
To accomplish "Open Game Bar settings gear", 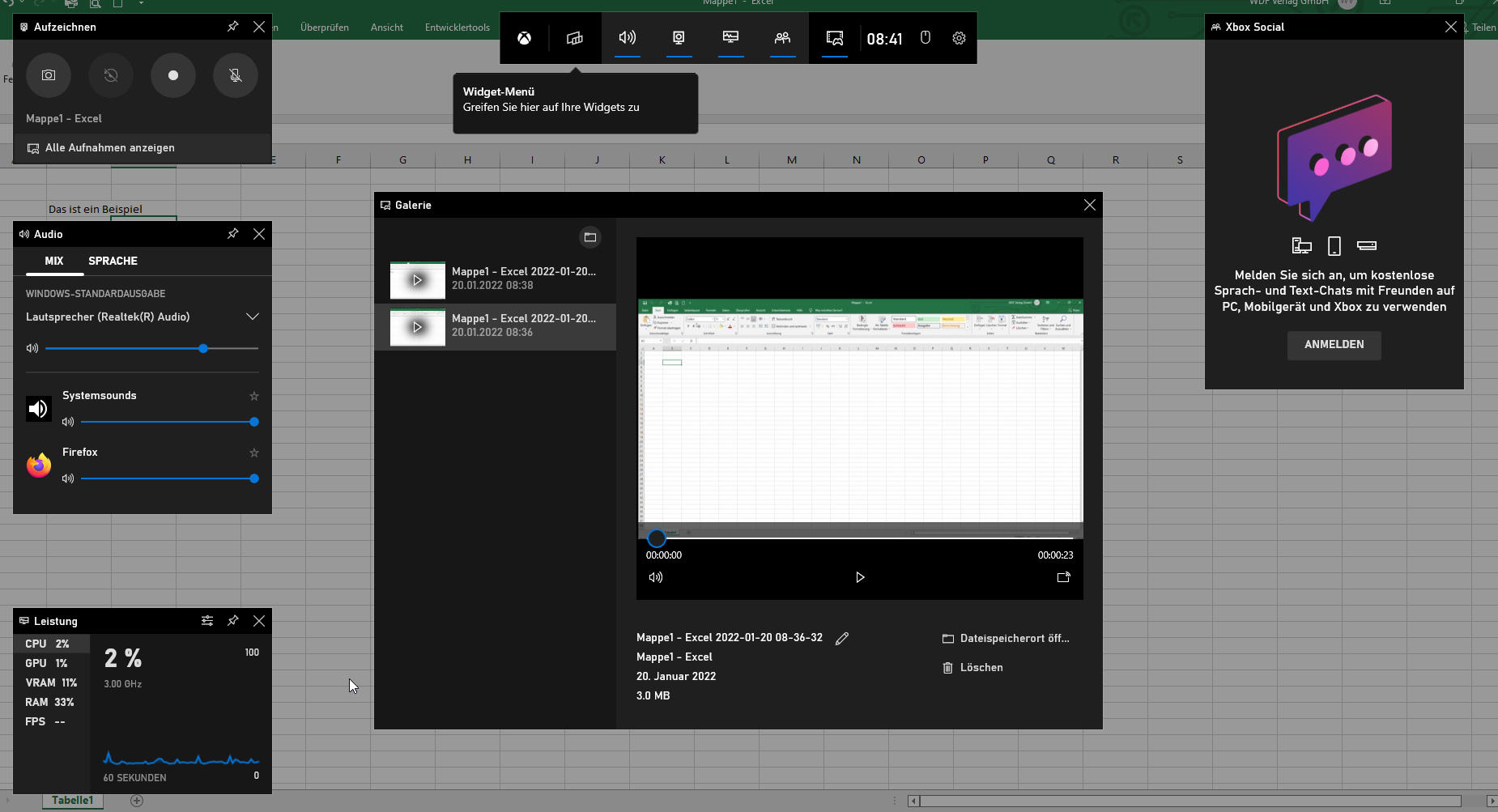I will [959, 38].
